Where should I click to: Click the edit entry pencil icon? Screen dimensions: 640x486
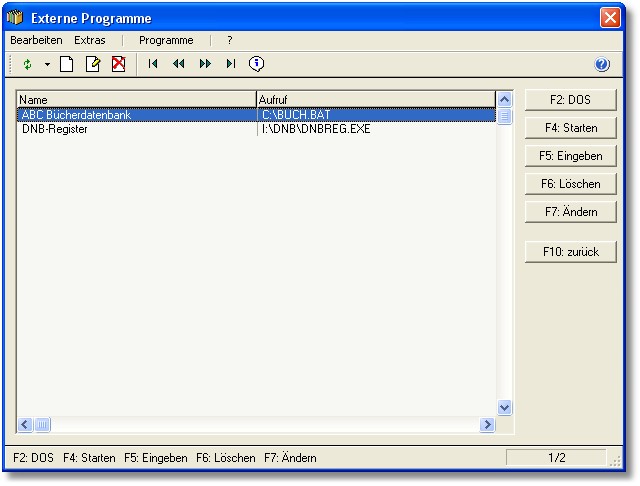[x=93, y=64]
